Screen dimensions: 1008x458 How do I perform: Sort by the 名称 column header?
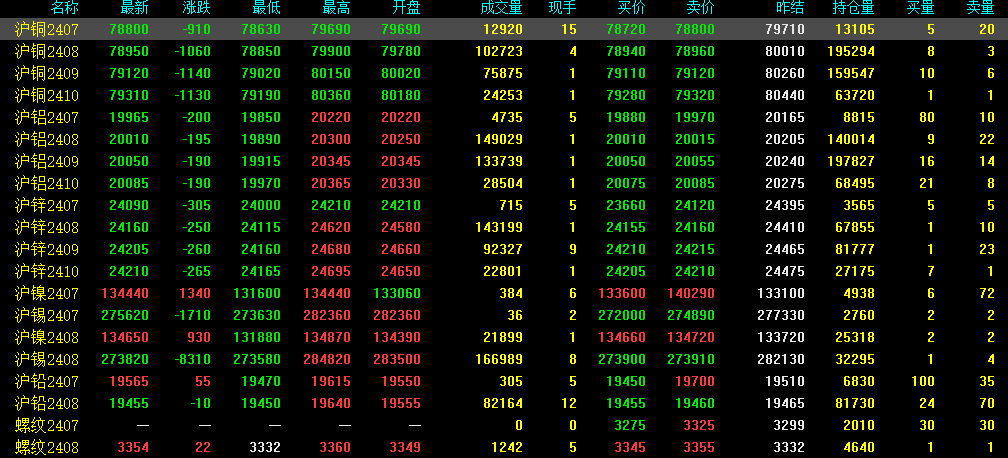64,8
